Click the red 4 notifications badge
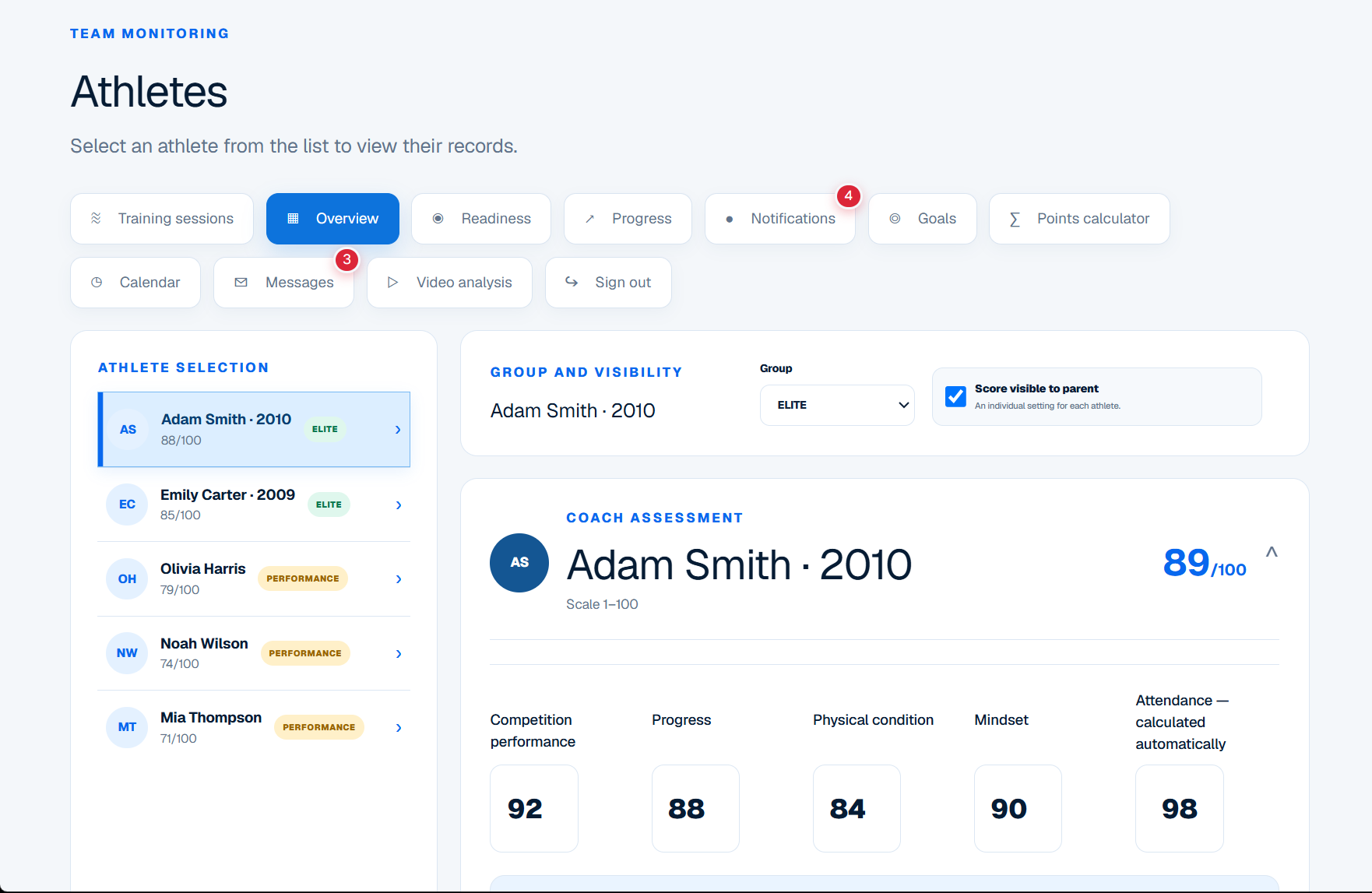Image resolution: width=1372 pixels, height=893 pixels. click(848, 195)
